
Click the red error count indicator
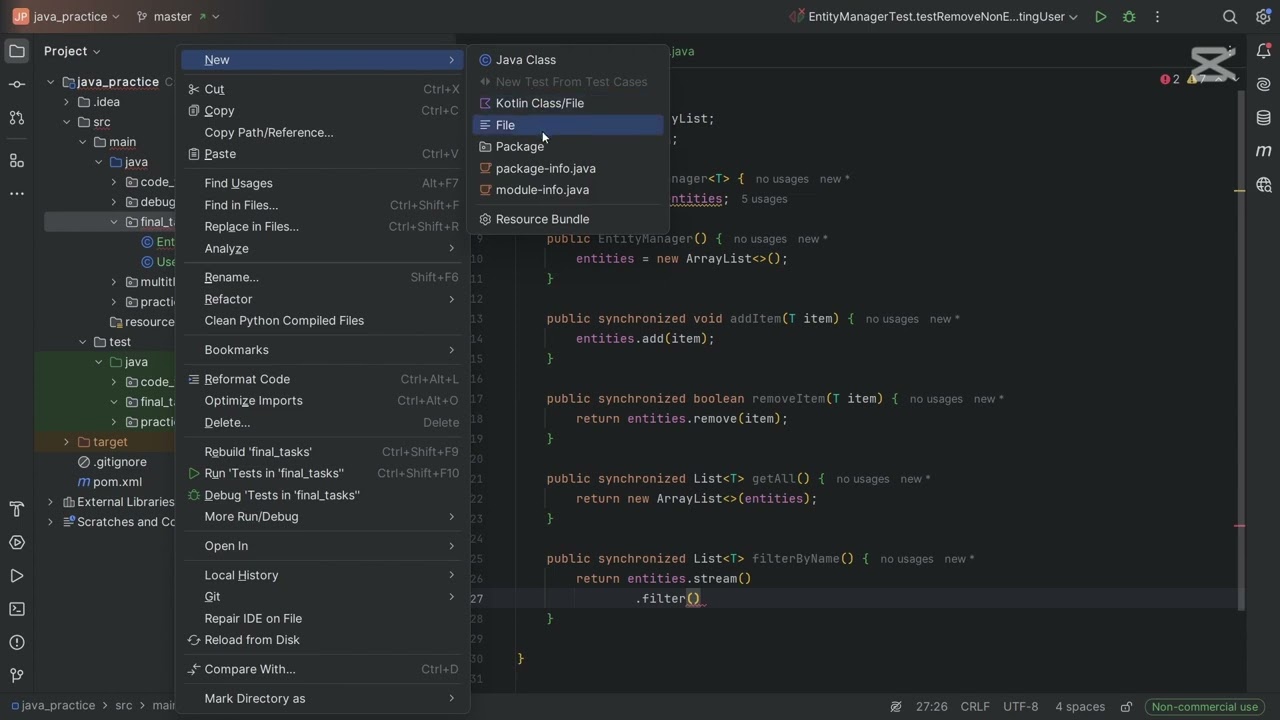1170,79
